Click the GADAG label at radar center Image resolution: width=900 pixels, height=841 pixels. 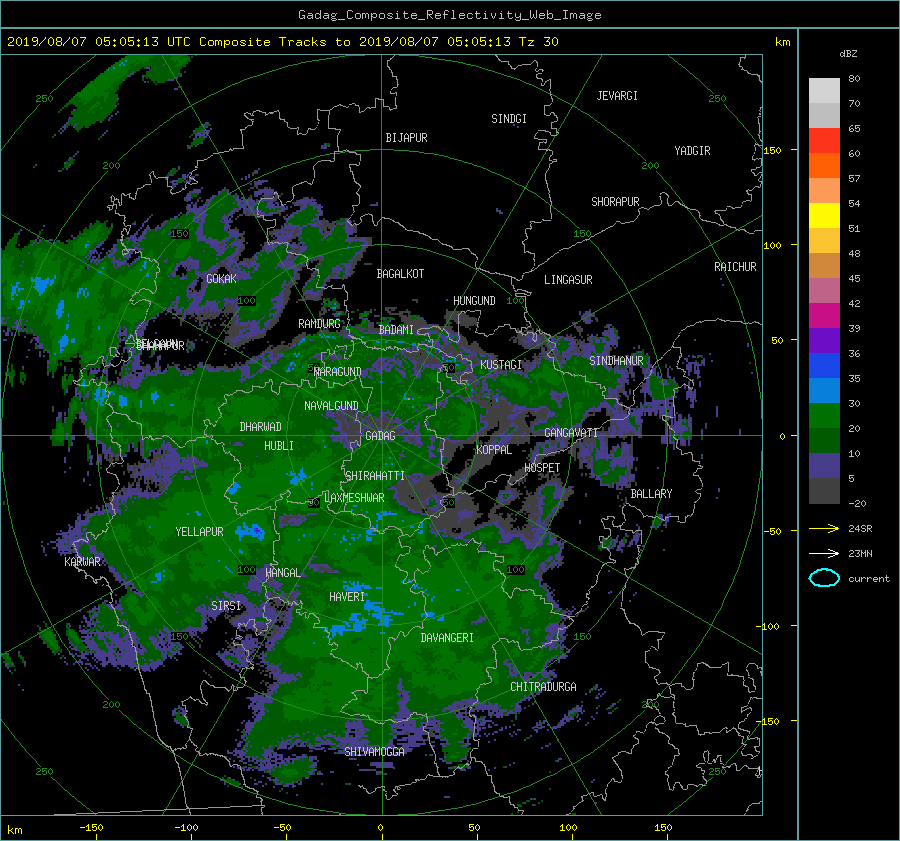click(381, 436)
